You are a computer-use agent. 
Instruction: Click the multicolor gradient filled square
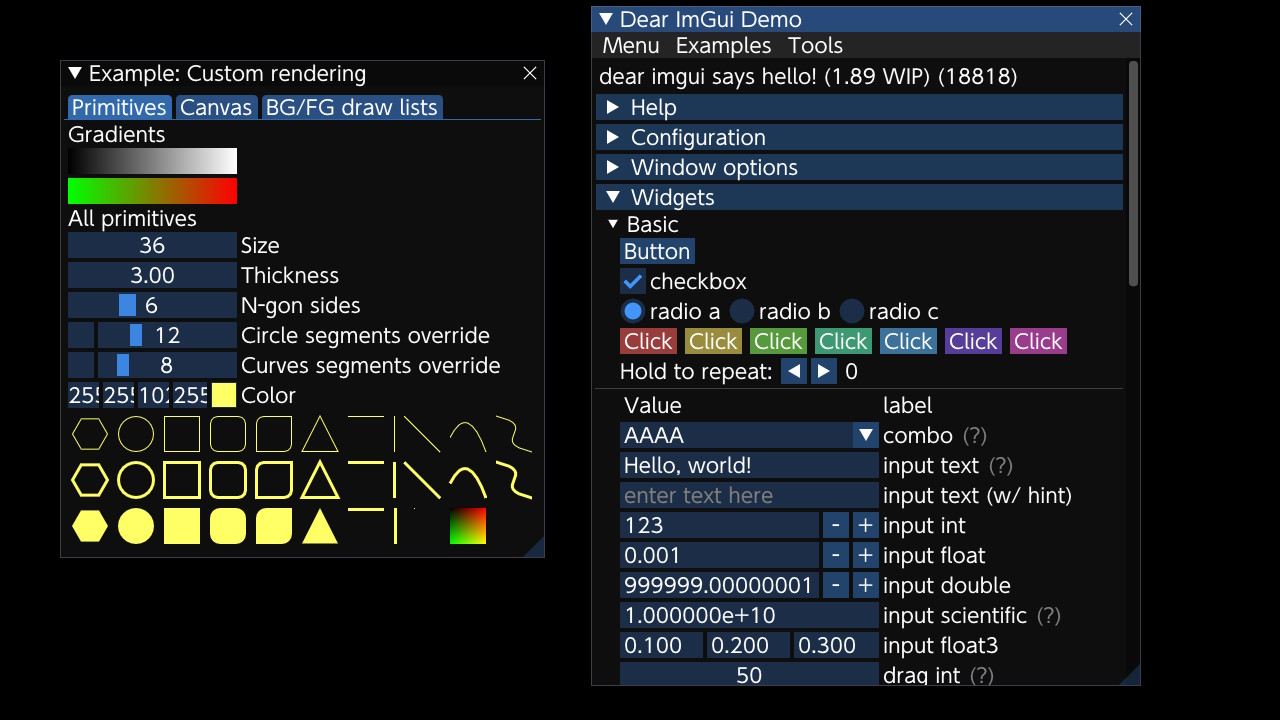click(x=468, y=526)
